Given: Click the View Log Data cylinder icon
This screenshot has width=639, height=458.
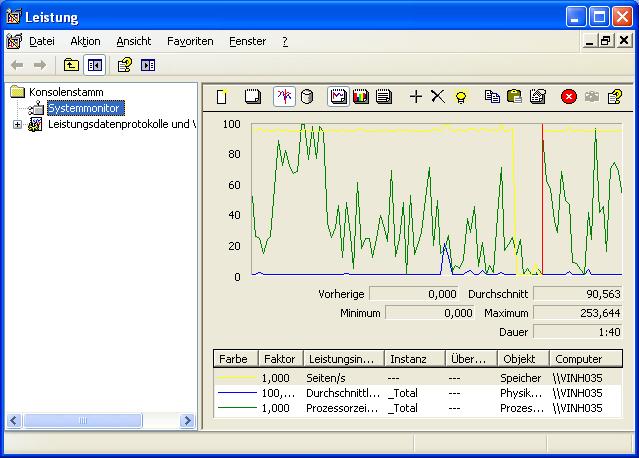Looking at the screenshot, I should (307, 97).
